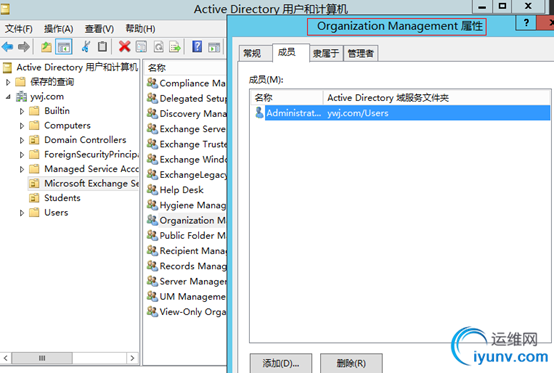
Task: Click the tree pane horizontal scrollbar thumb
Action: pos(42,358)
